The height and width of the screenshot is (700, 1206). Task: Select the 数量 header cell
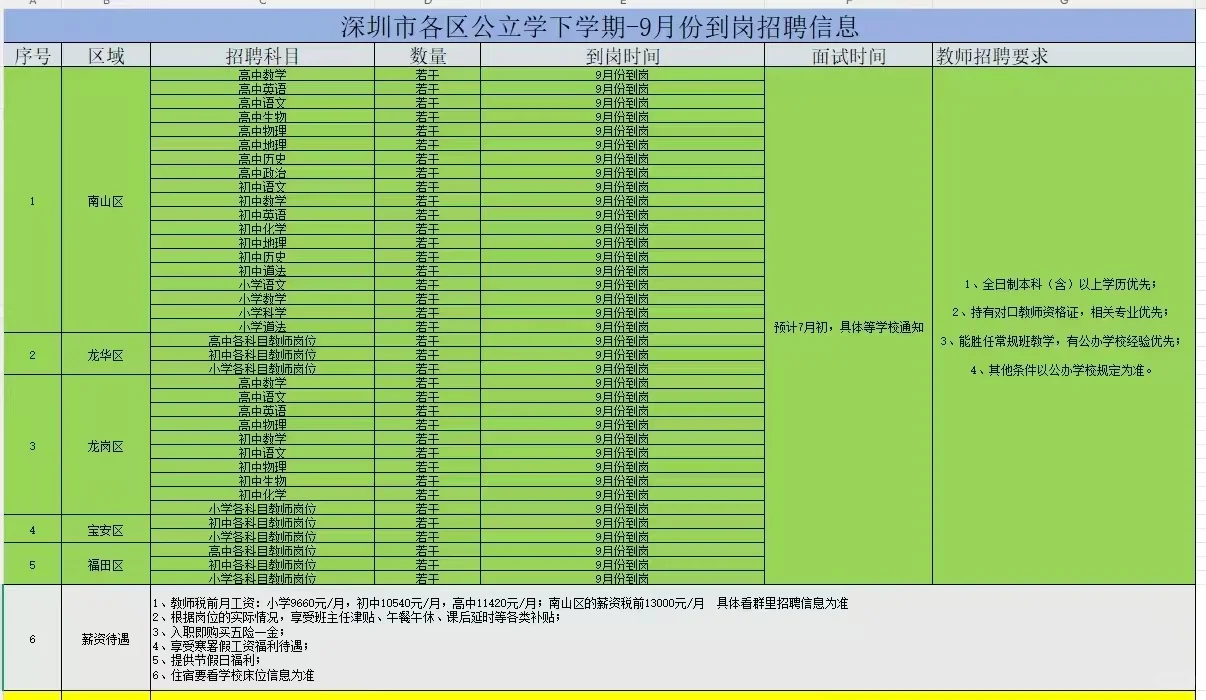428,56
